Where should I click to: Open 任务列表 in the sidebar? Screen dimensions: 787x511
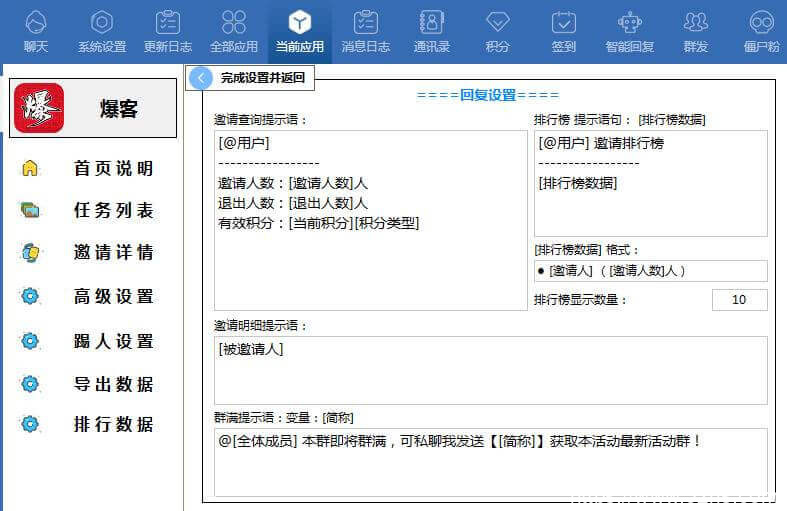coord(112,210)
